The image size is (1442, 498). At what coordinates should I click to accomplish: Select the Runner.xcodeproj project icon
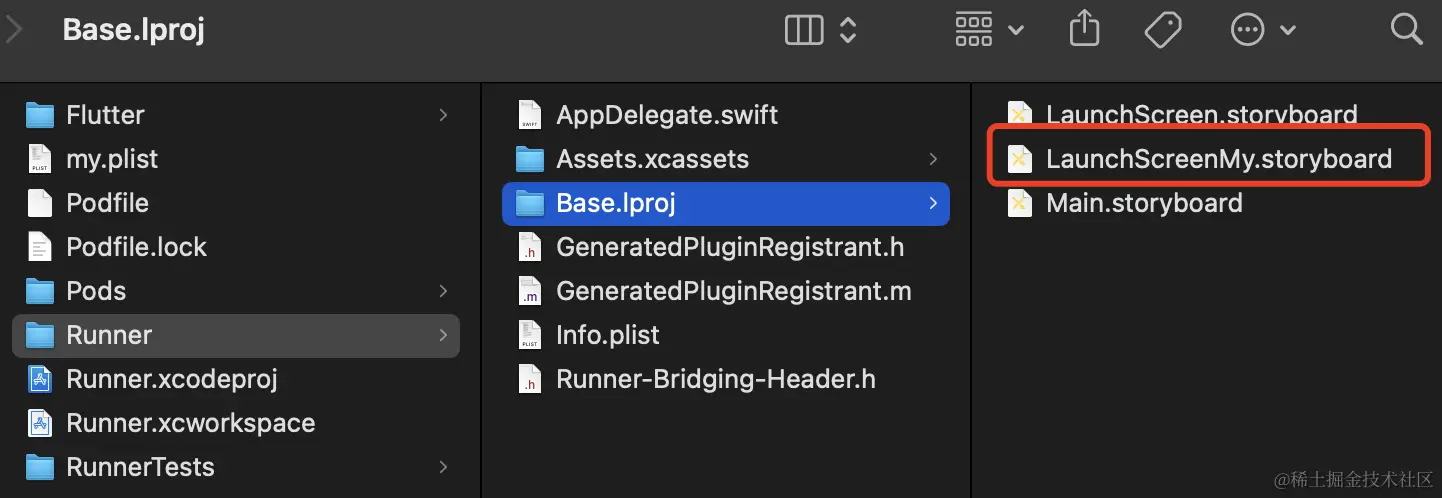[x=40, y=379]
